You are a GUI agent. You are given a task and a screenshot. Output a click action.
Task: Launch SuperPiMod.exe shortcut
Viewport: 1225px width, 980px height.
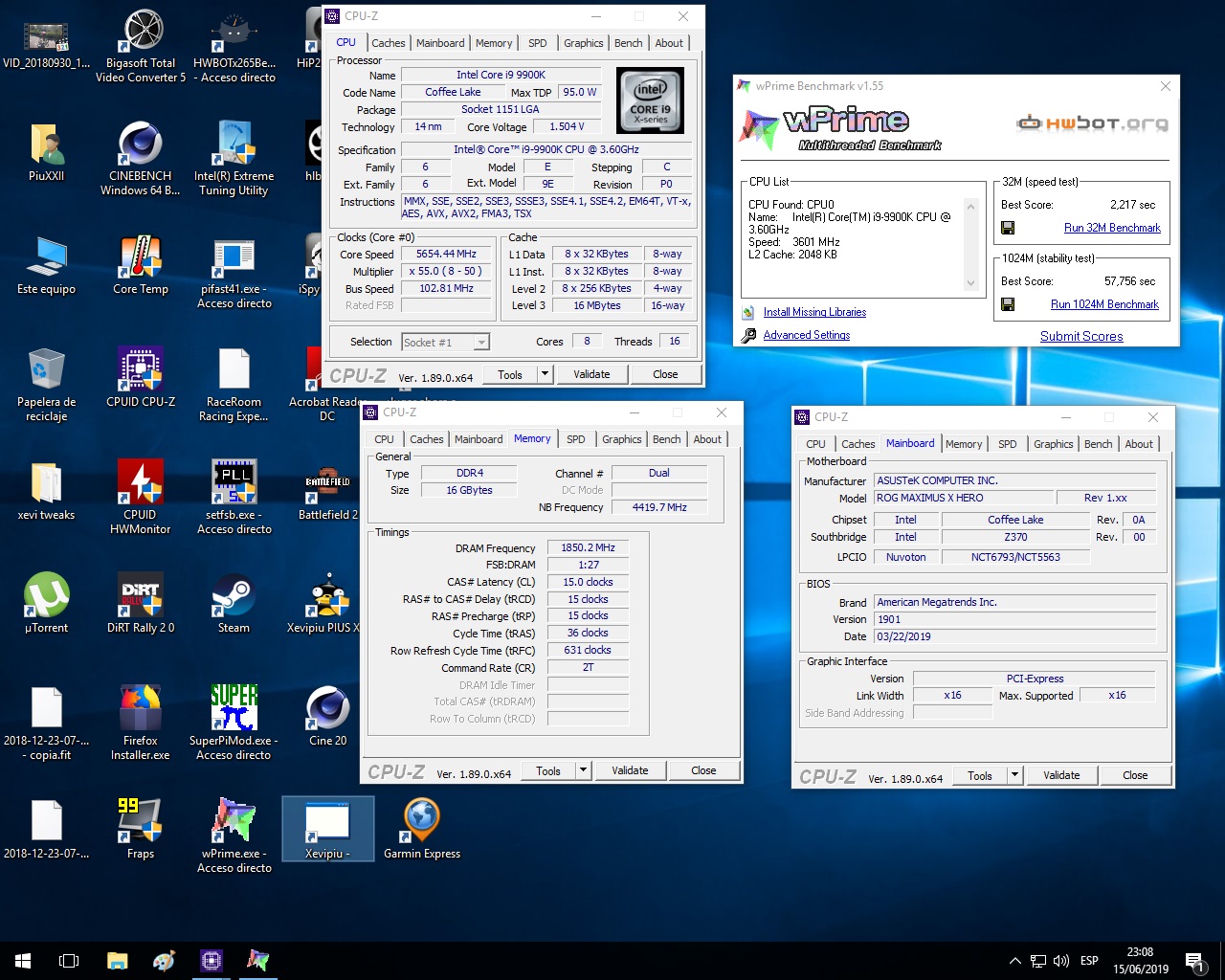(x=234, y=724)
